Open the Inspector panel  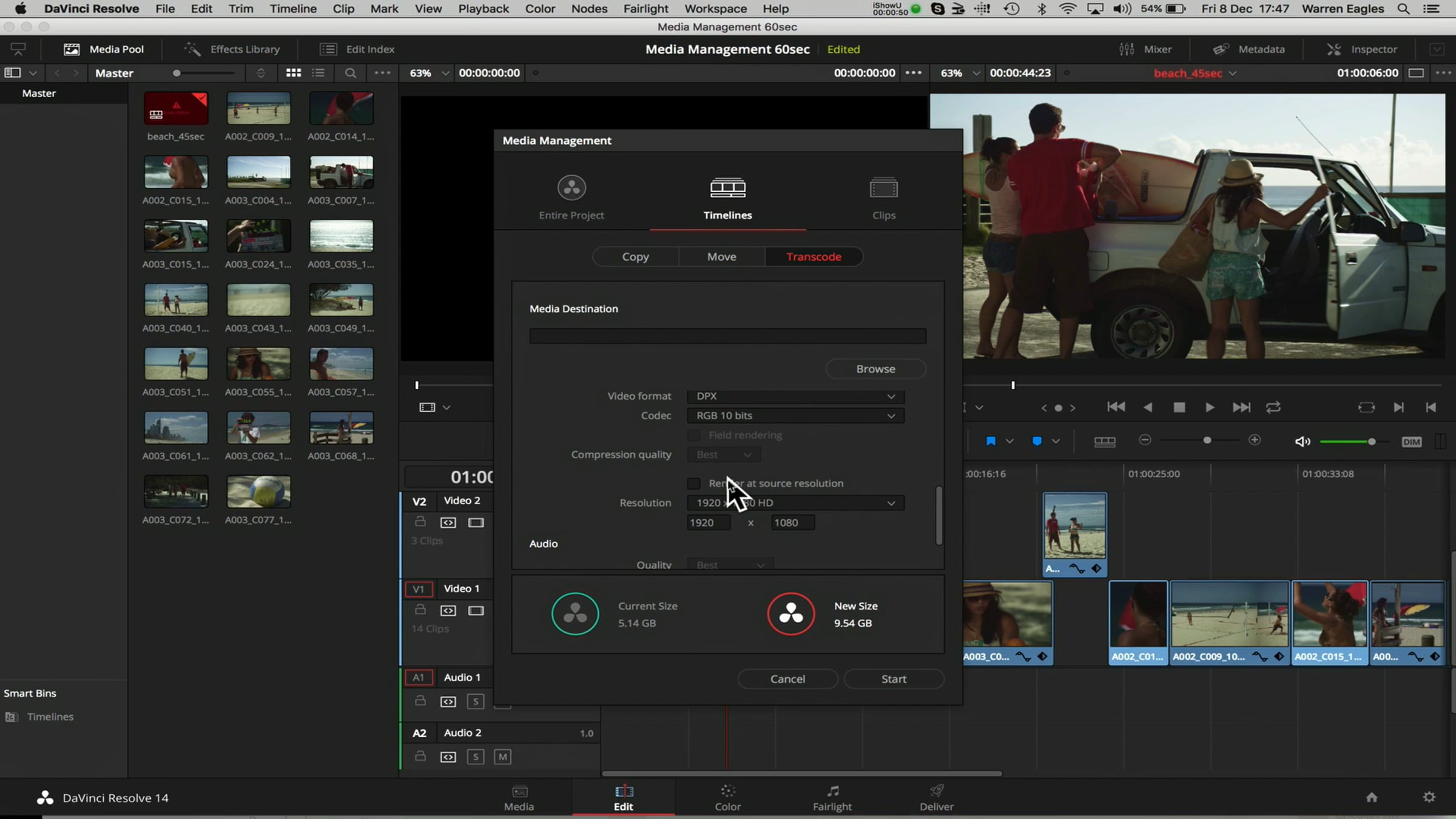pos(1362,49)
